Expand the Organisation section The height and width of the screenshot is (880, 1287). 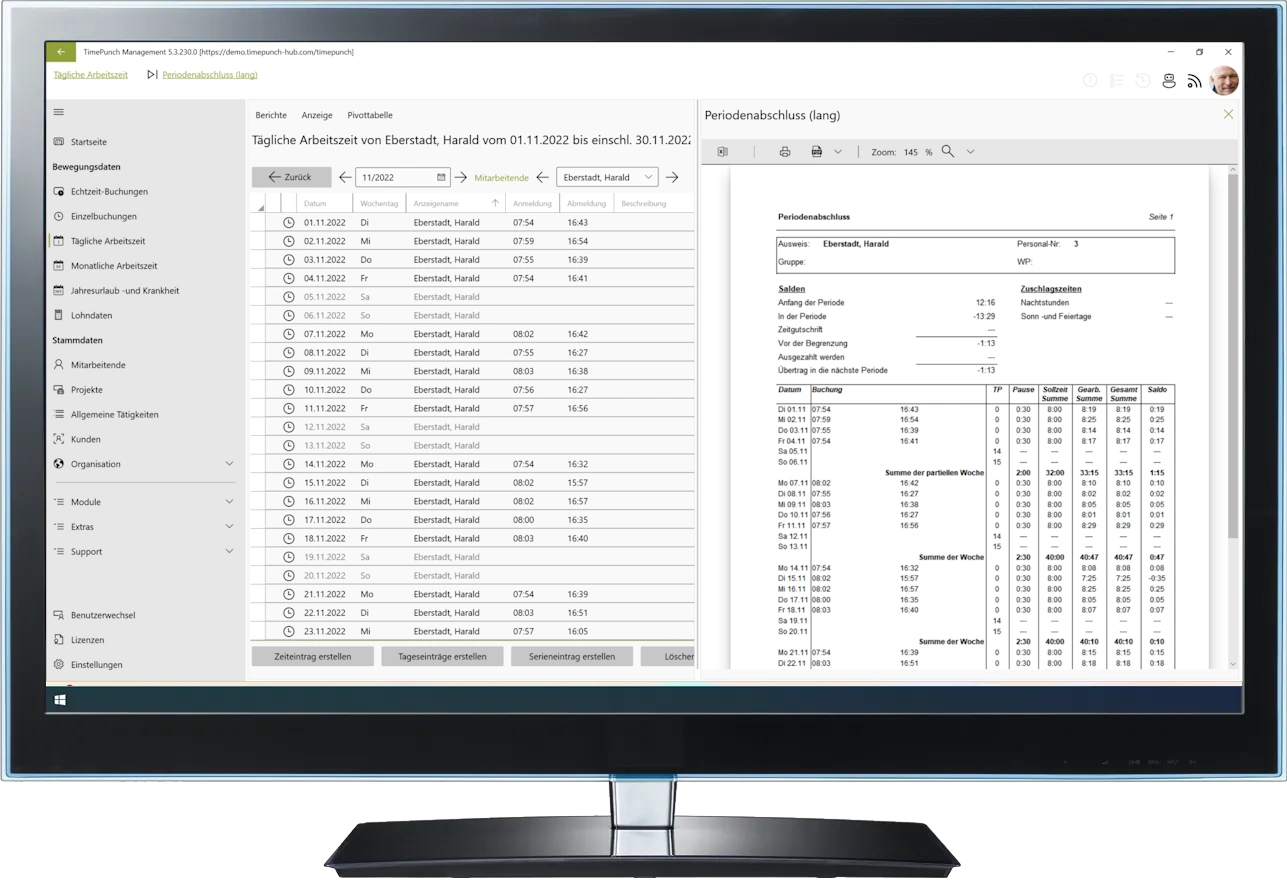coord(229,464)
